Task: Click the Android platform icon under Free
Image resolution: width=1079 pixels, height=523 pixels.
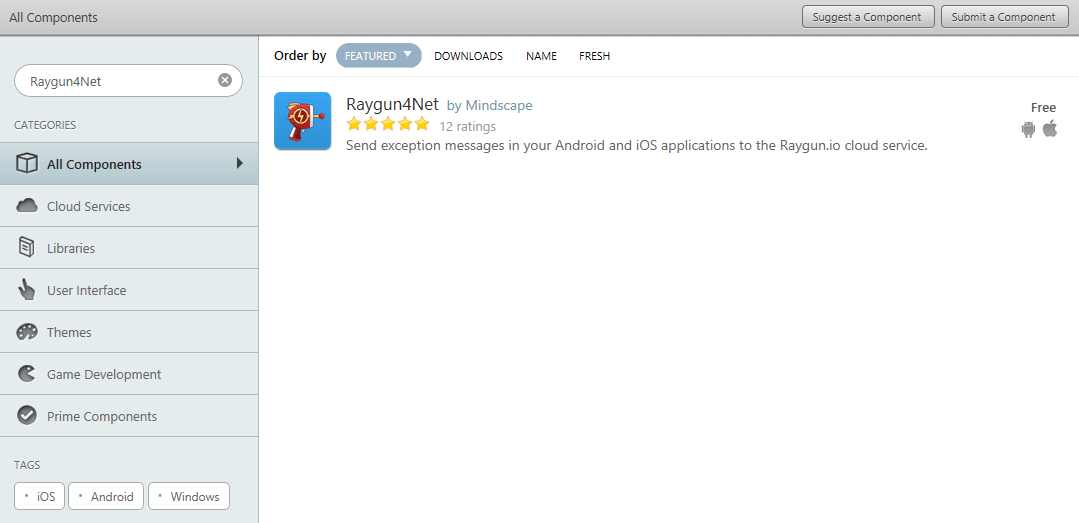Action: coord(1028,129)
